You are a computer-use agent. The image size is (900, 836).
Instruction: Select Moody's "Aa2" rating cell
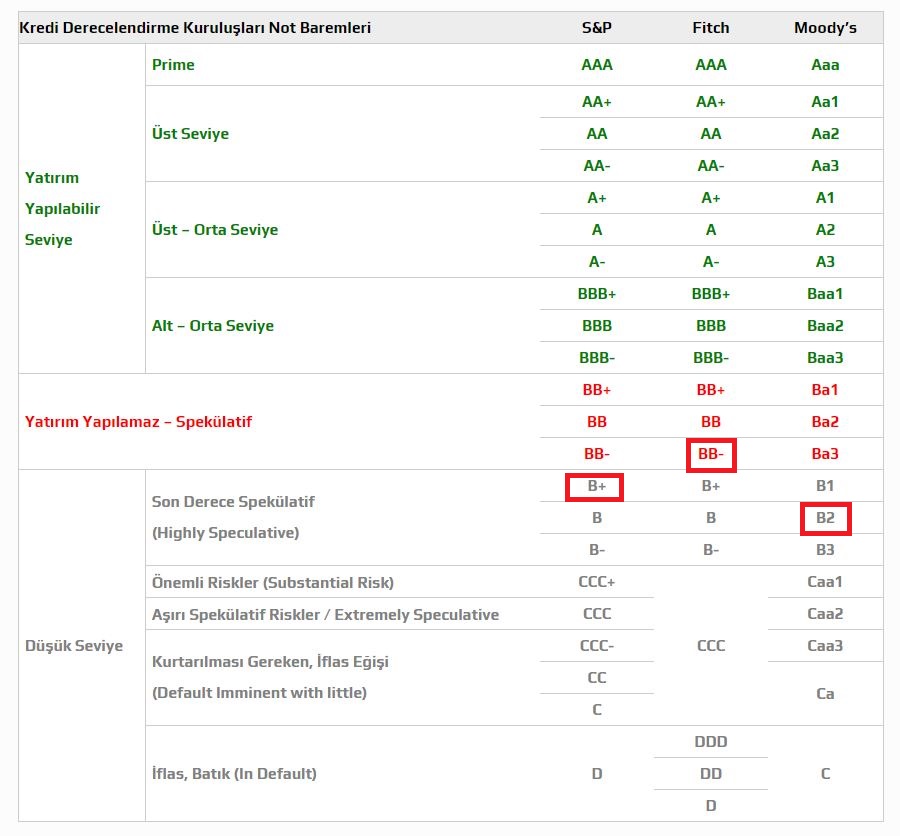tap(825, 134)
